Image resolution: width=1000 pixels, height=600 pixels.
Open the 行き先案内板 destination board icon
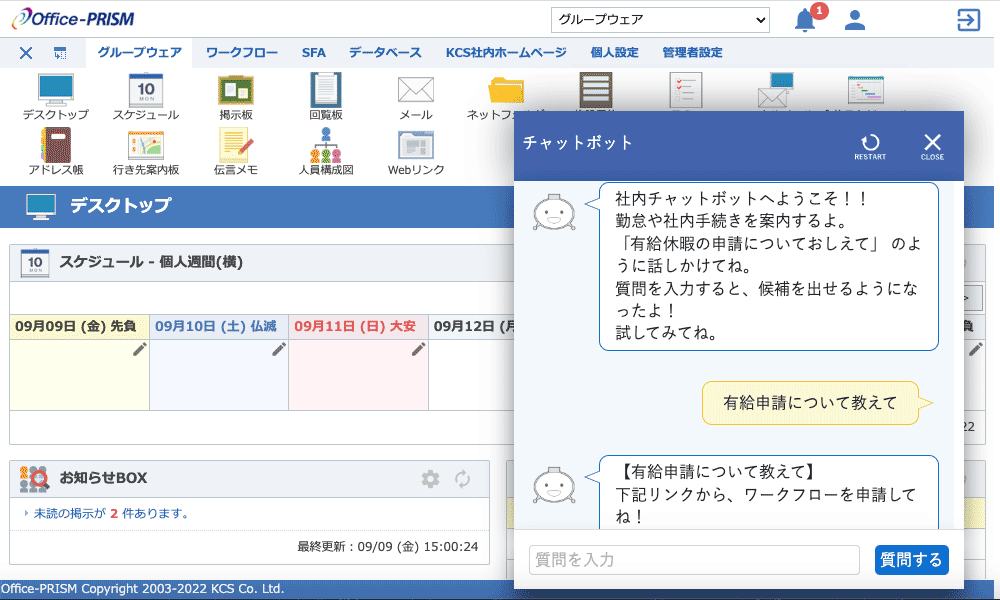coord(145,147)
